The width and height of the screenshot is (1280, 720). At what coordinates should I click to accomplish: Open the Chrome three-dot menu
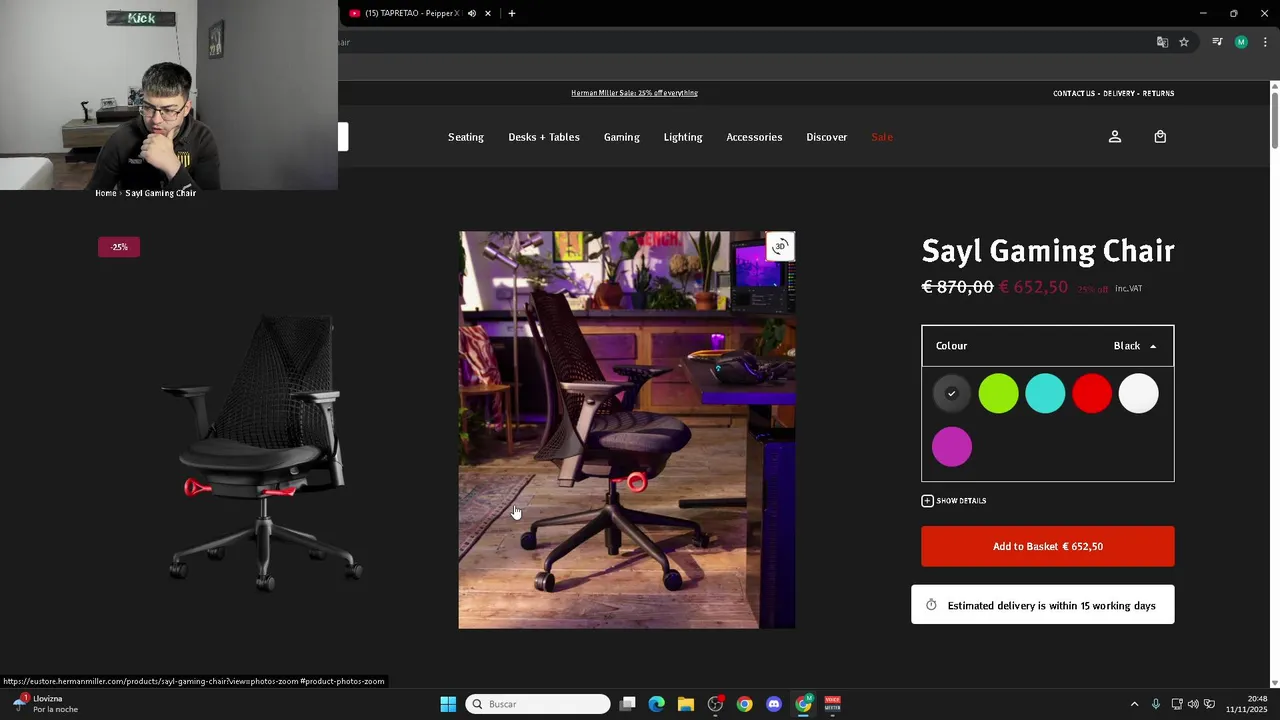(1265, 42)
